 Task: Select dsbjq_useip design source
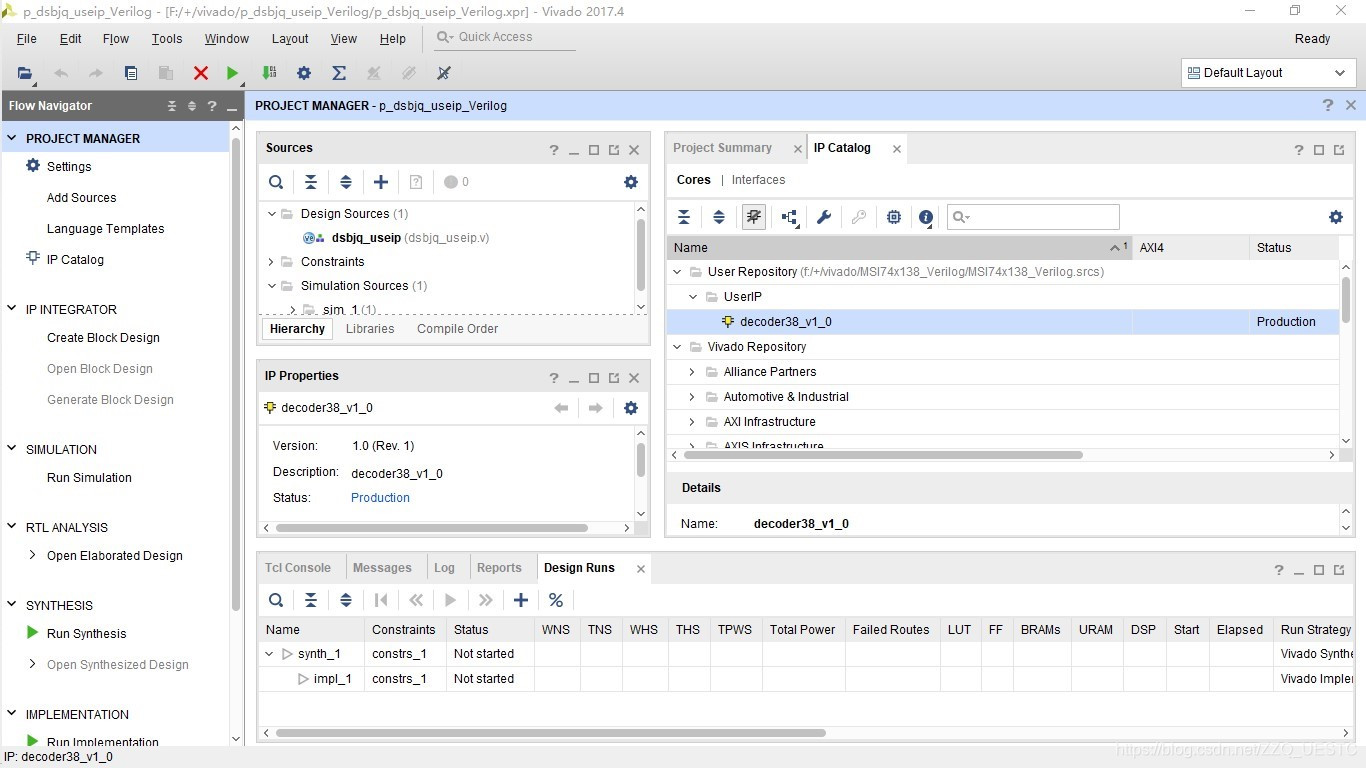tap(366, 238)
